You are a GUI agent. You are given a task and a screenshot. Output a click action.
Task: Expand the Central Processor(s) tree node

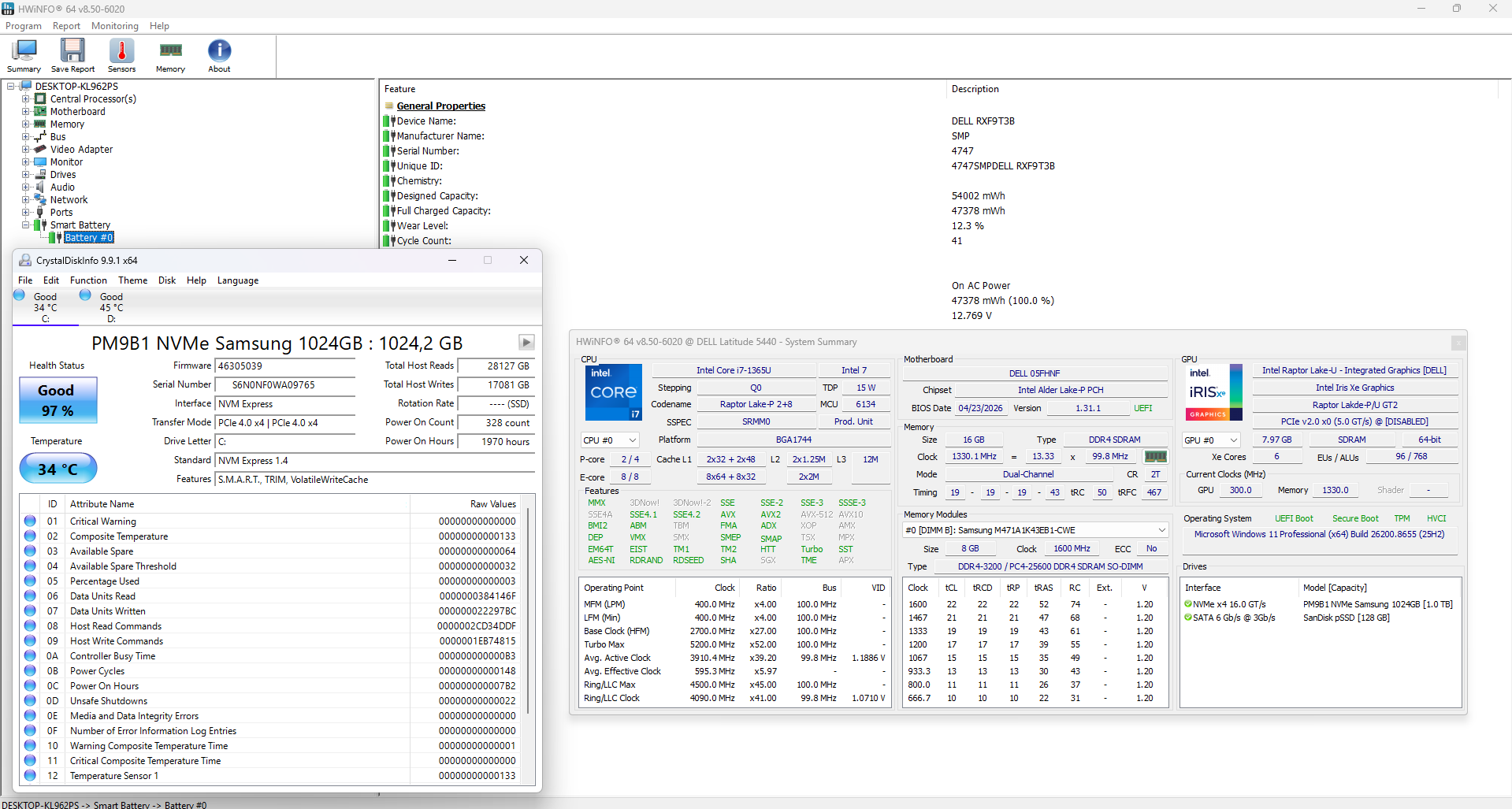tap(26, 99)
